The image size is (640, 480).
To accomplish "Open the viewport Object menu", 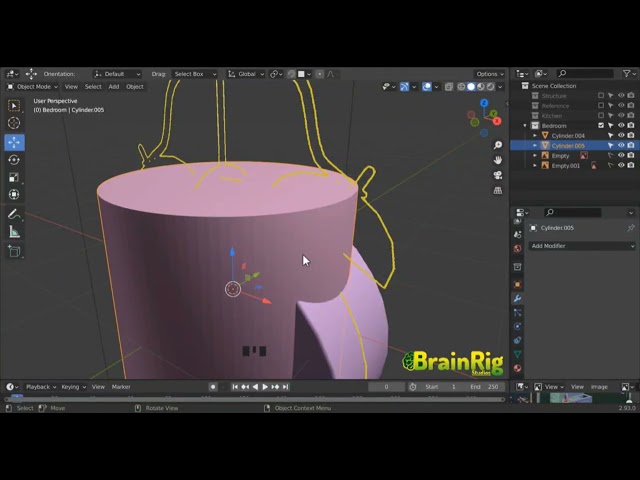I will point(135,87).
